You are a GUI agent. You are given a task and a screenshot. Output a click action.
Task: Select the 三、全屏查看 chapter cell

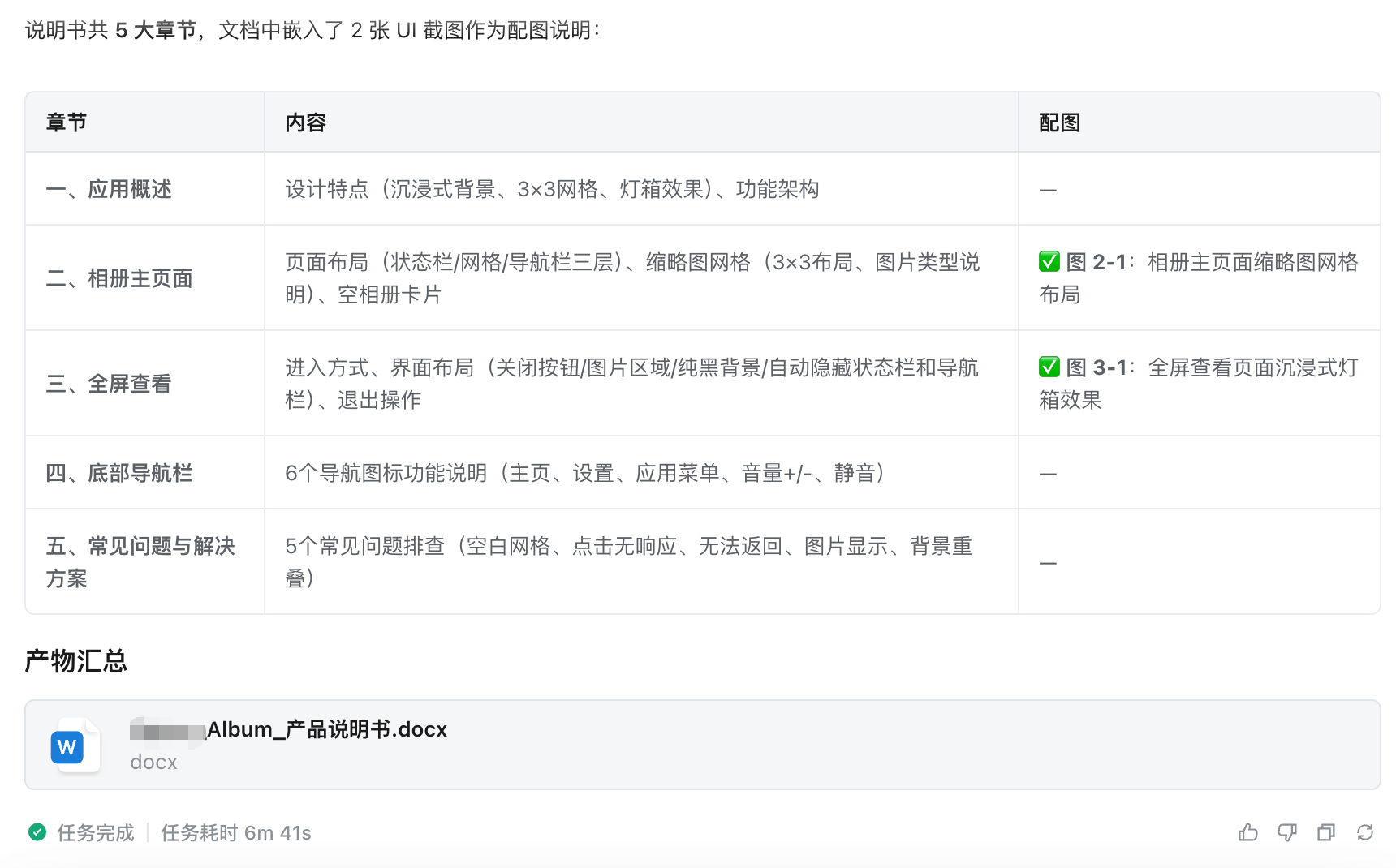pyautogui.click(x=109, y=384)
